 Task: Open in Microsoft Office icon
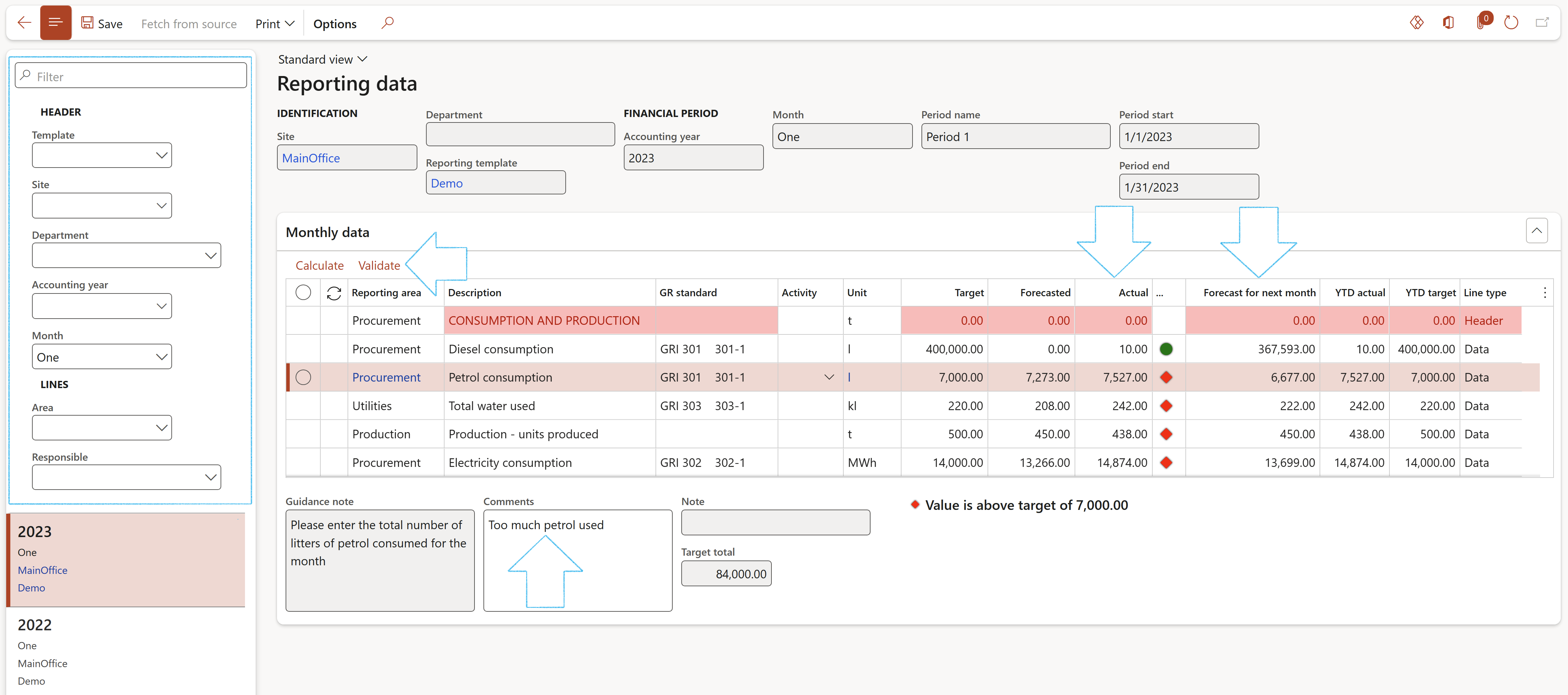(1448, 23)
